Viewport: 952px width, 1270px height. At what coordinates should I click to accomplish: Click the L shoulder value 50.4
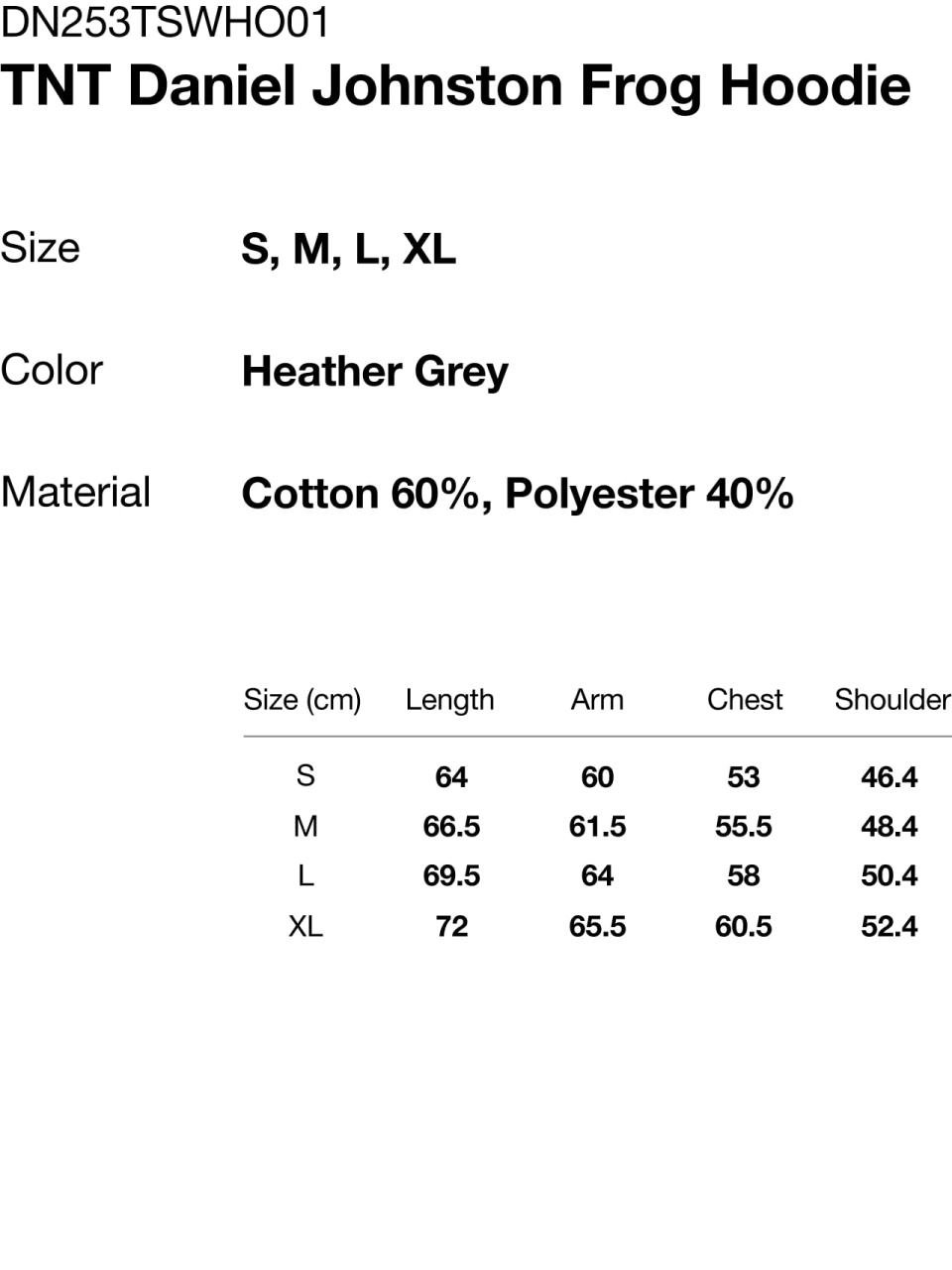click(890, 875)
